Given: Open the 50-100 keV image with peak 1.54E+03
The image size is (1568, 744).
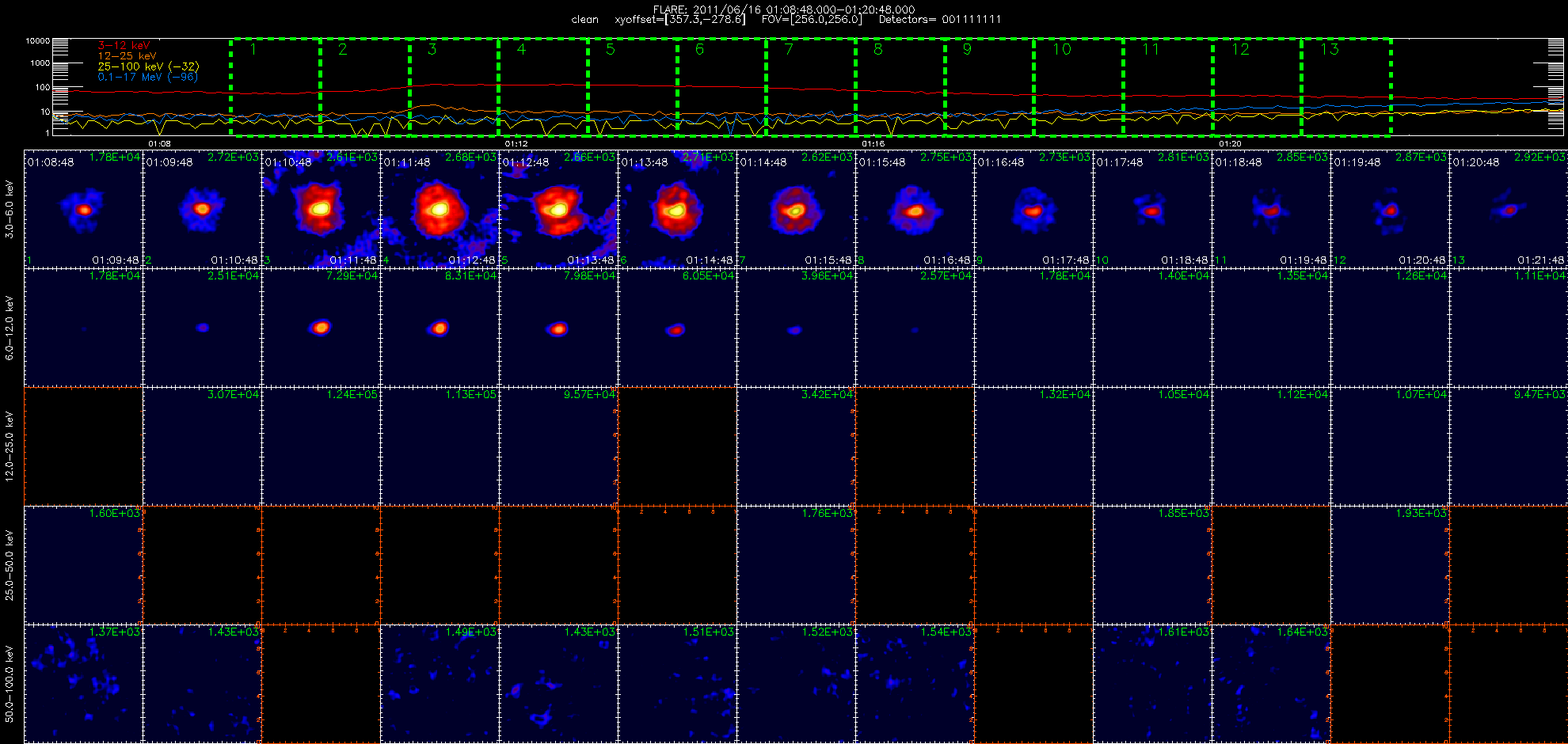Looking at the screenshot, I should (915, 684).
